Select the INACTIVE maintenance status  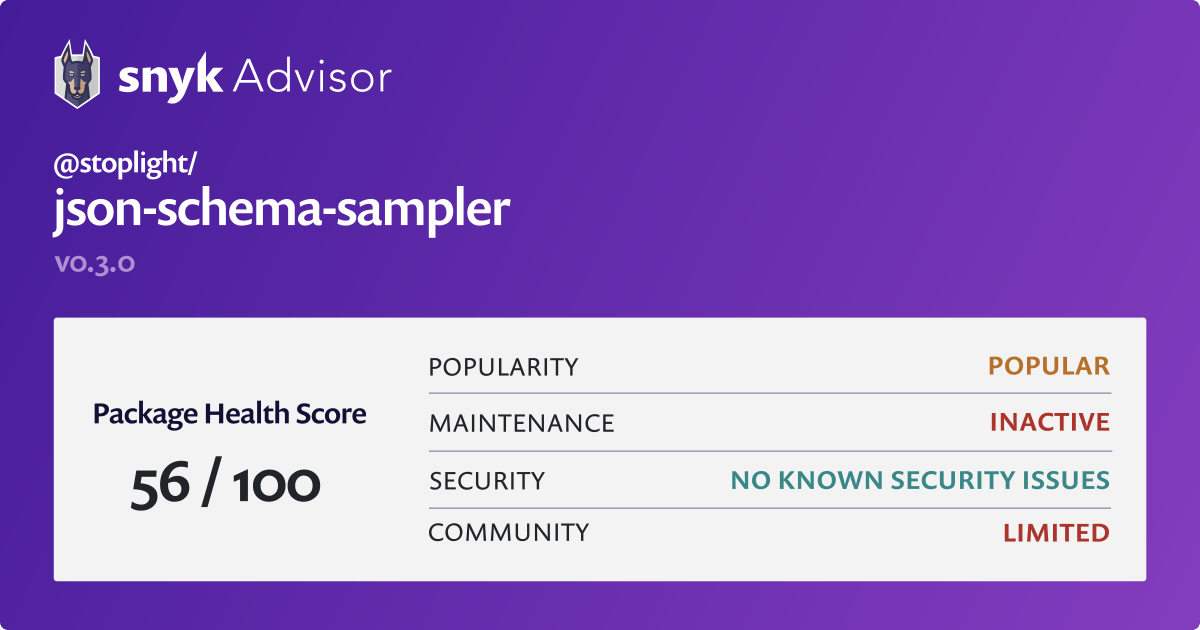tap(1050, 423)
